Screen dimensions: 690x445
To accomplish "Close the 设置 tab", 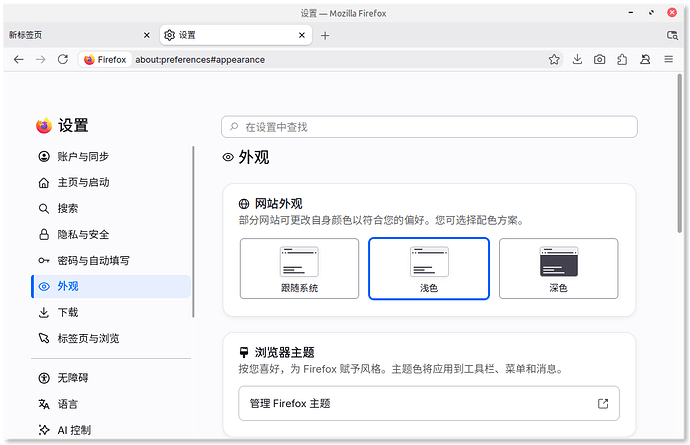I will [302, 35].
